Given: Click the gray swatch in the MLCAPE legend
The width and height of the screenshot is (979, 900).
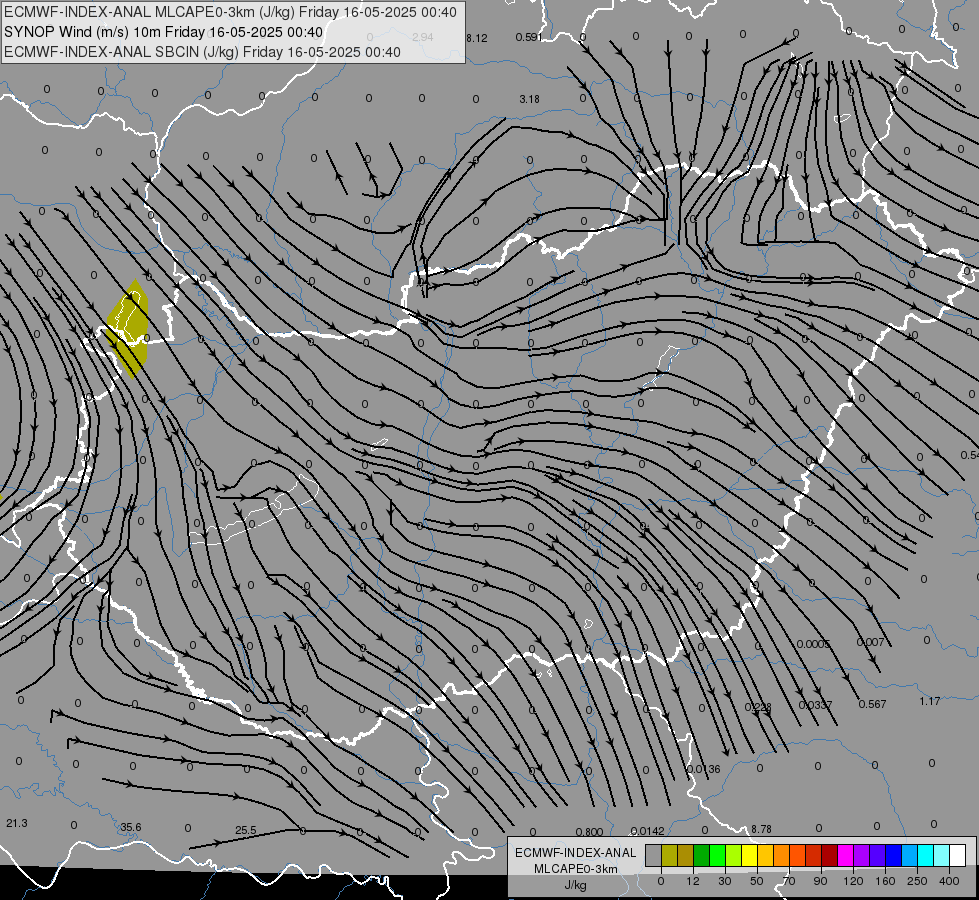Looking at the screenshot, I should (x=653, y=855).
